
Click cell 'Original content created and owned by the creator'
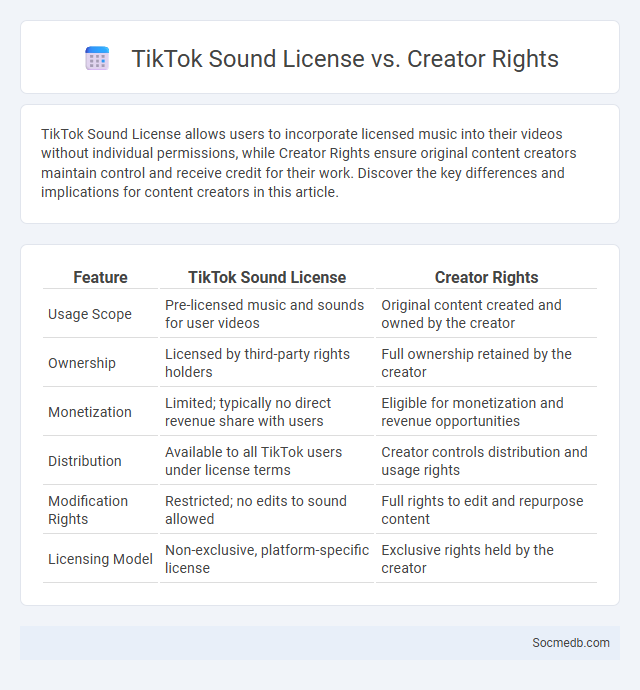tap(486, 314)
